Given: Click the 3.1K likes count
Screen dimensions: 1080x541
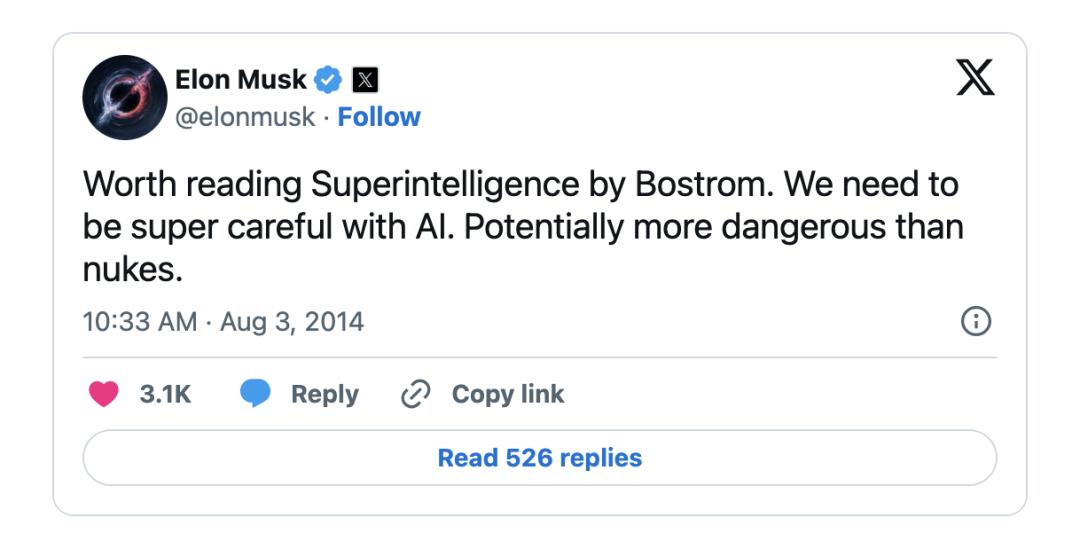Looking at the screenshot, I should click(x=165, y=394).
